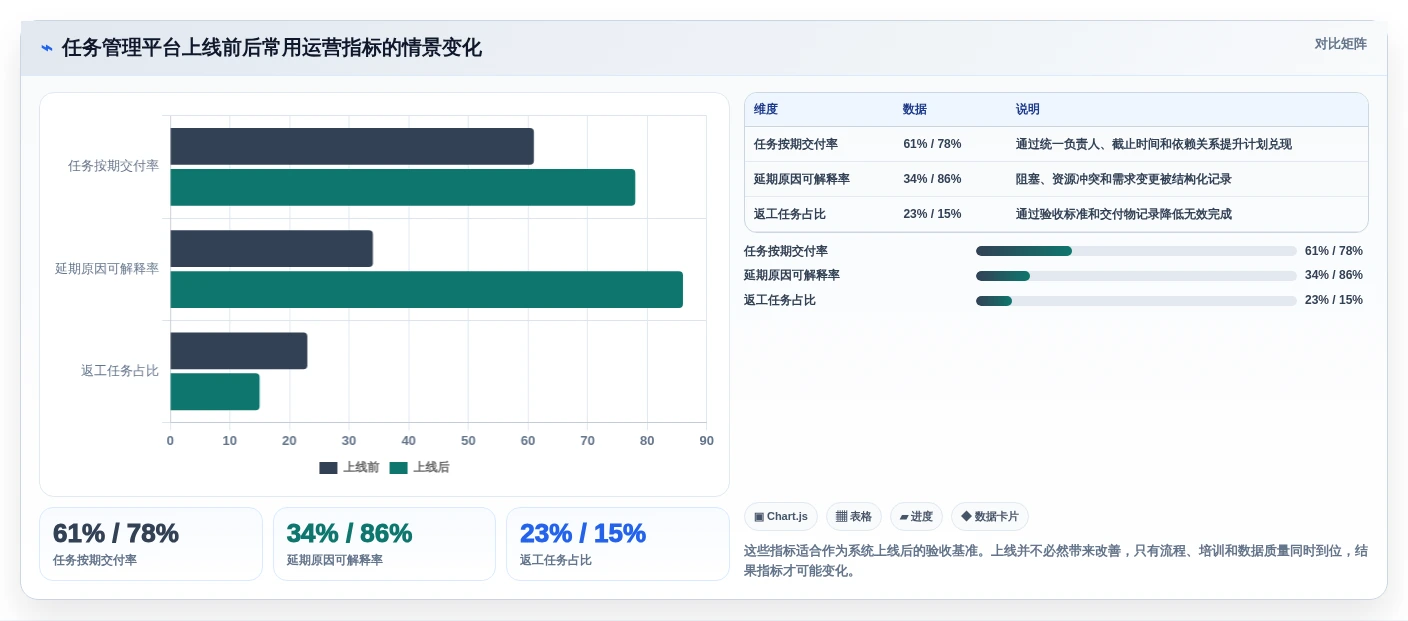The height and width of the screenshot is (621, 1408).
Task: Click table cell 任务按期交付率
Action: pyautogui.click(x=796, y=144)
